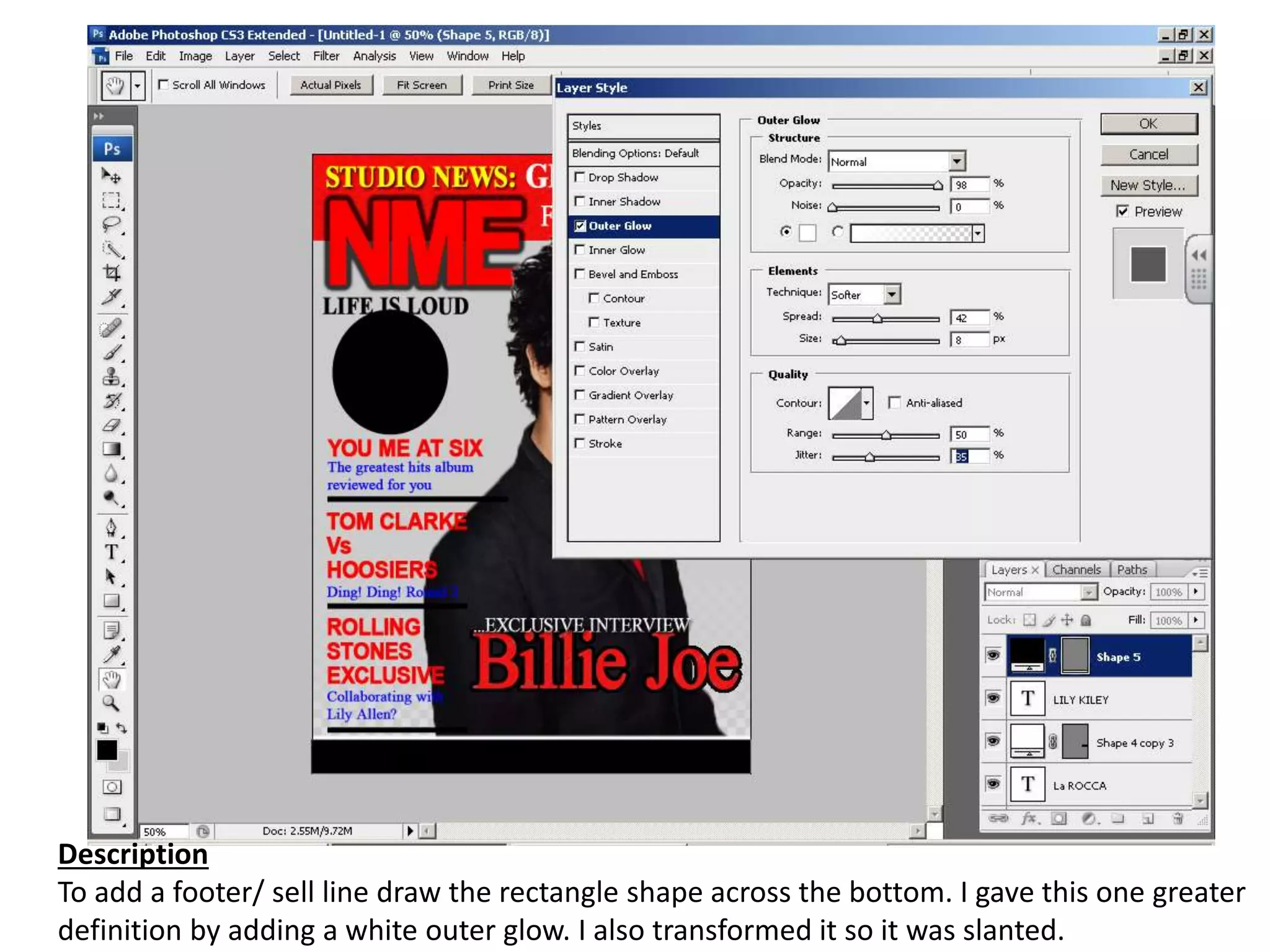Viewport: 1270px width, 952px height.
Task: Select the Pen tool
Action: coord(112,527)
